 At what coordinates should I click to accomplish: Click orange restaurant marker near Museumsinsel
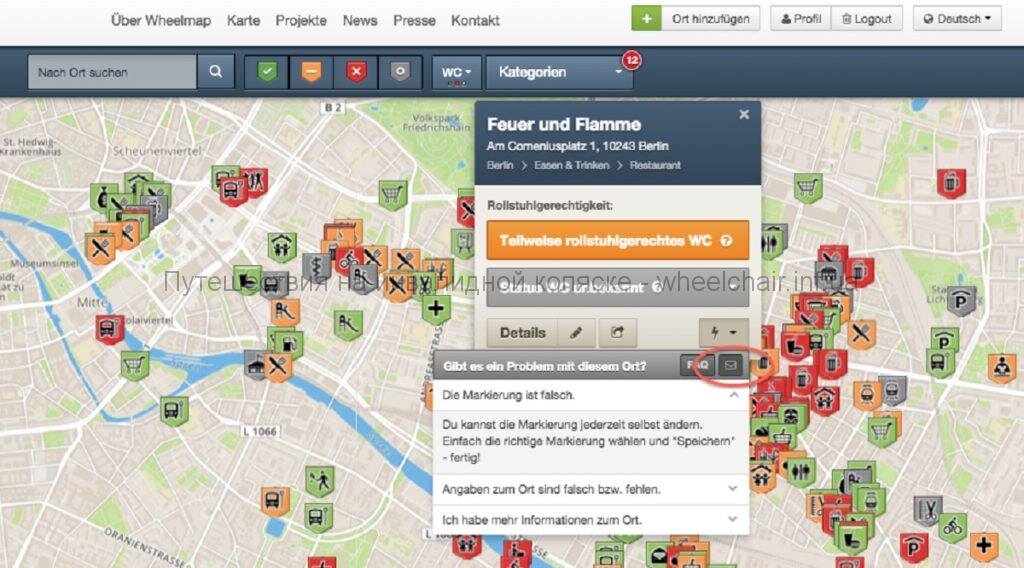pos(100,249)
